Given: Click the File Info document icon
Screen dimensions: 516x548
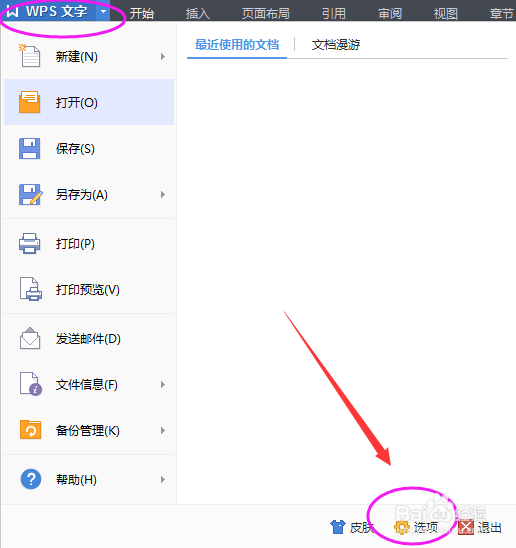Looking at the screenshot, I should point(31,384).
